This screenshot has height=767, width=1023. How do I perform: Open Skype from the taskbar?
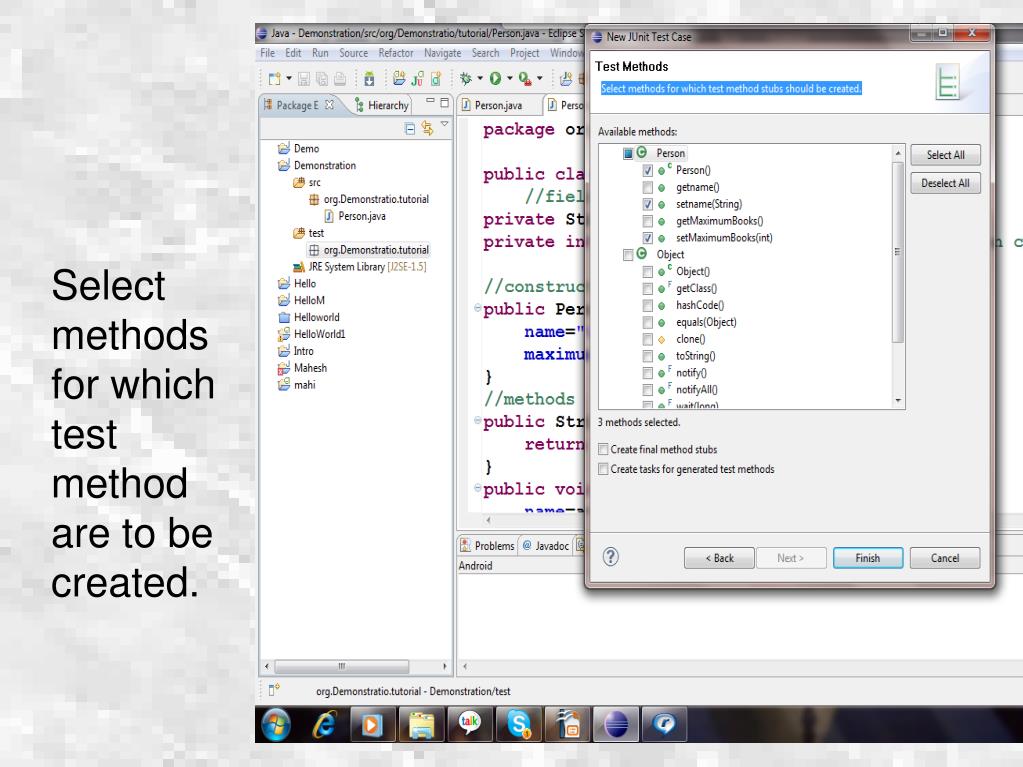[519, 724]
